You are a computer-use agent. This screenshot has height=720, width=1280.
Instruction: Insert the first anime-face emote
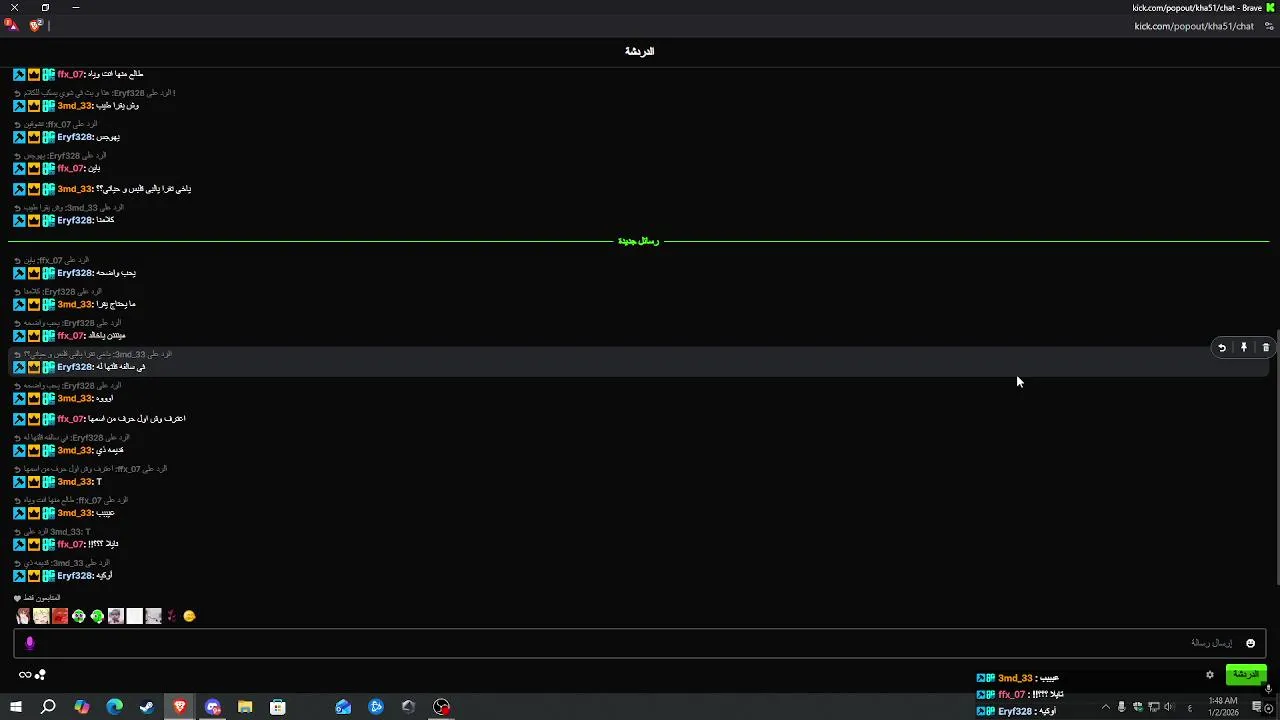23,616
